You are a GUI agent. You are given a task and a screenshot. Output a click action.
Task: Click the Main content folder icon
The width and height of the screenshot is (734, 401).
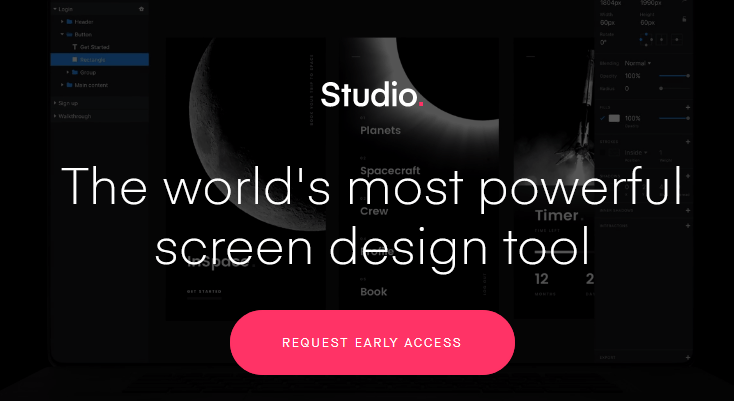click(70, 85)
